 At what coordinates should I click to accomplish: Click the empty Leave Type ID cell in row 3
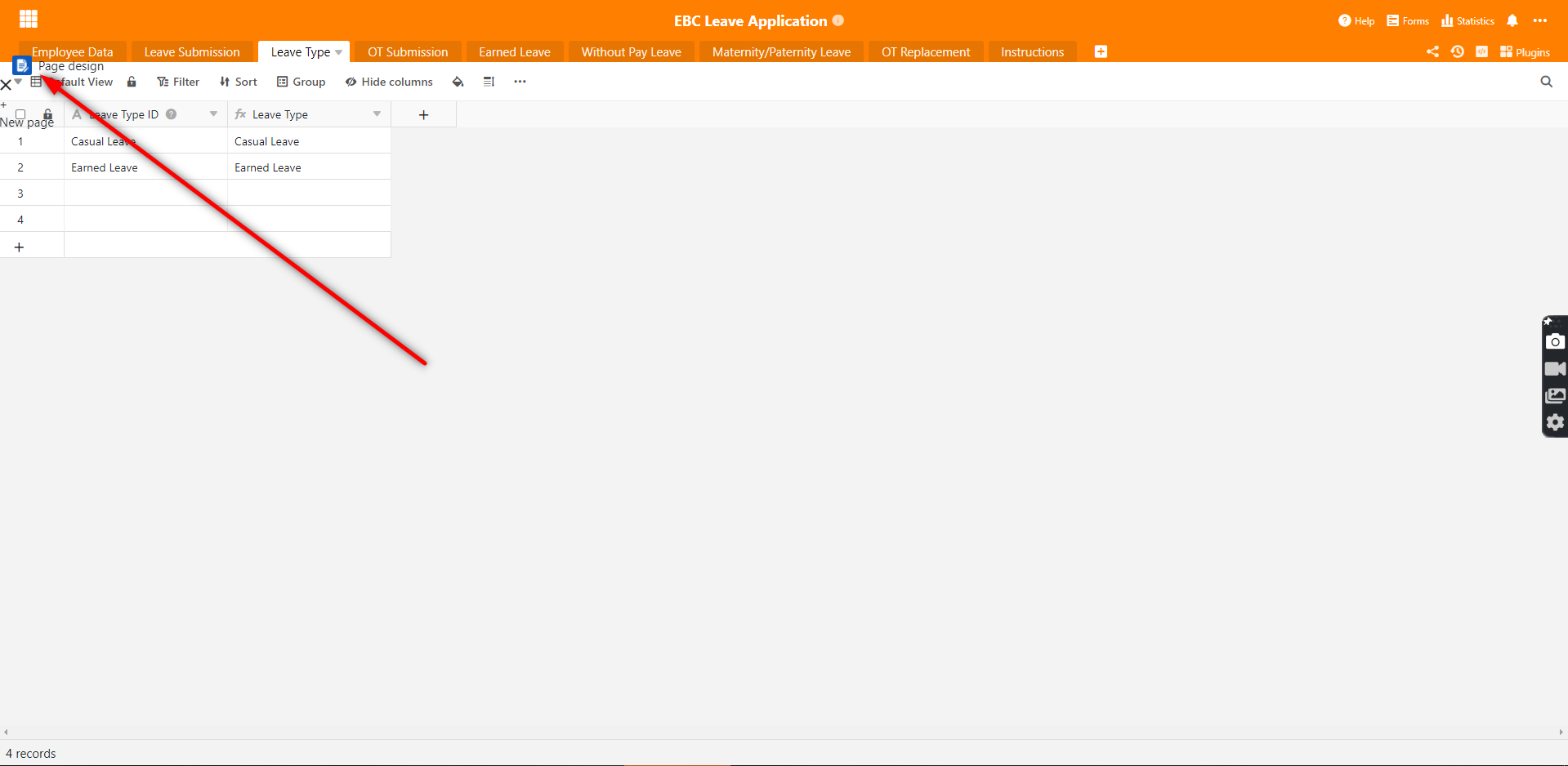pos(145,193)
